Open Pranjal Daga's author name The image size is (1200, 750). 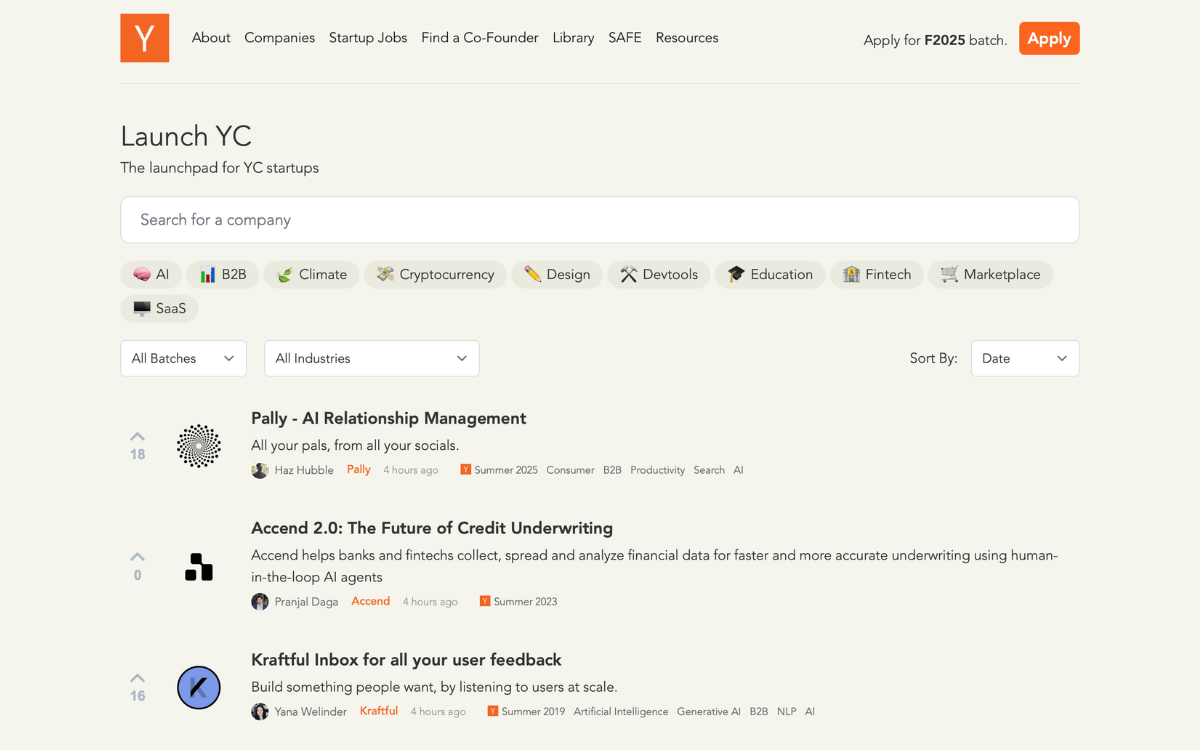pos(306,602)
